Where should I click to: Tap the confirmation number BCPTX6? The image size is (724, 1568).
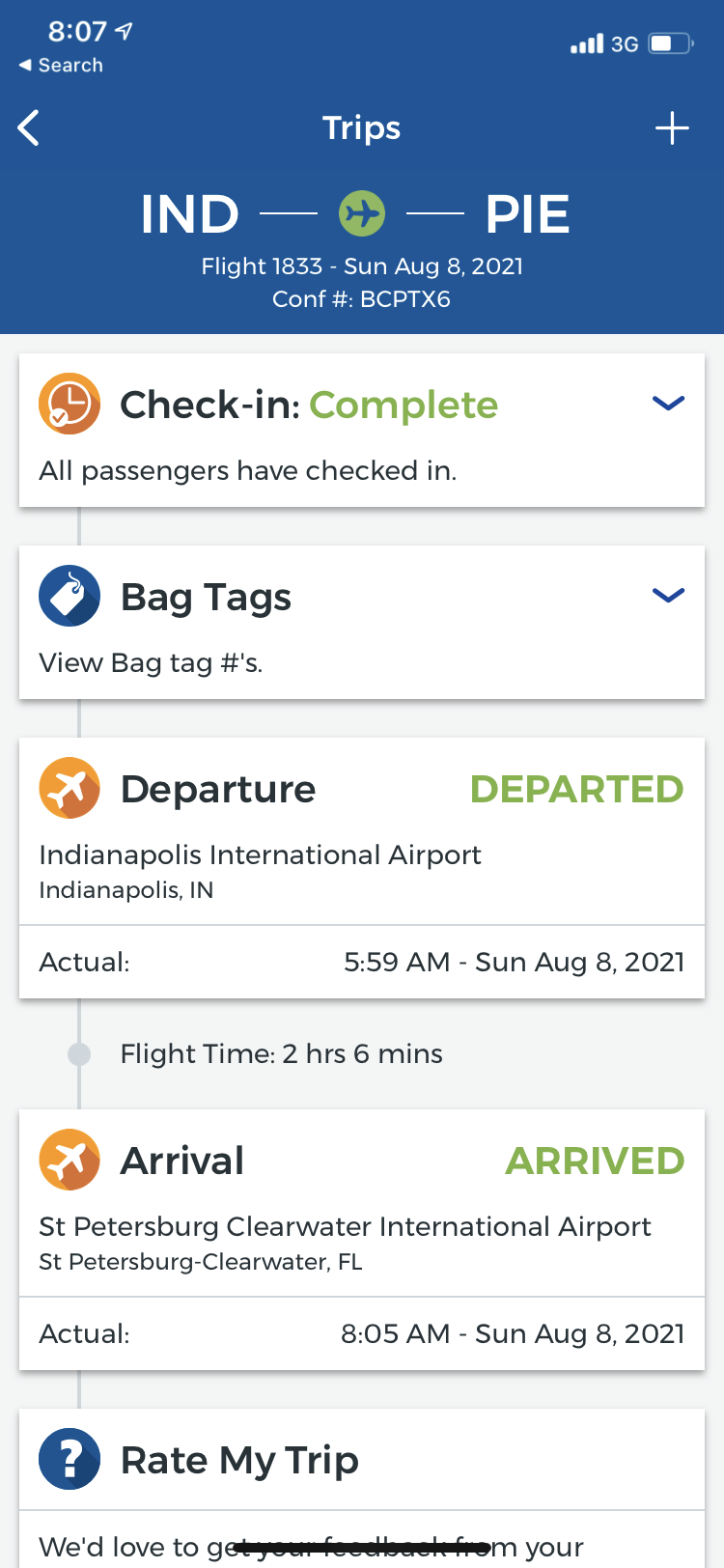404,299
